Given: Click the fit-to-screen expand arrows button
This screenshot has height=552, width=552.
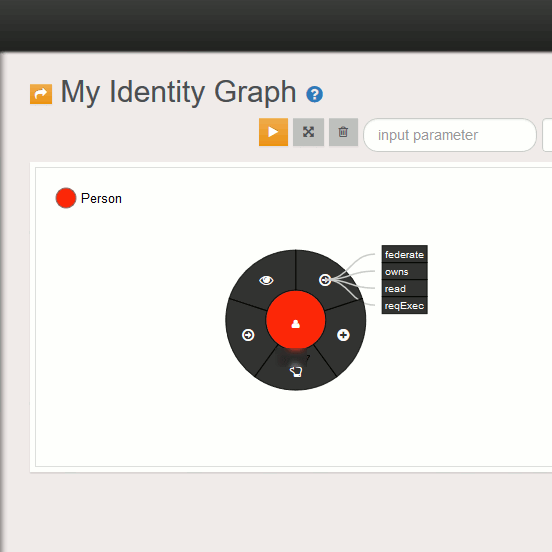Looking at the screenshot, I should point(308,132).
